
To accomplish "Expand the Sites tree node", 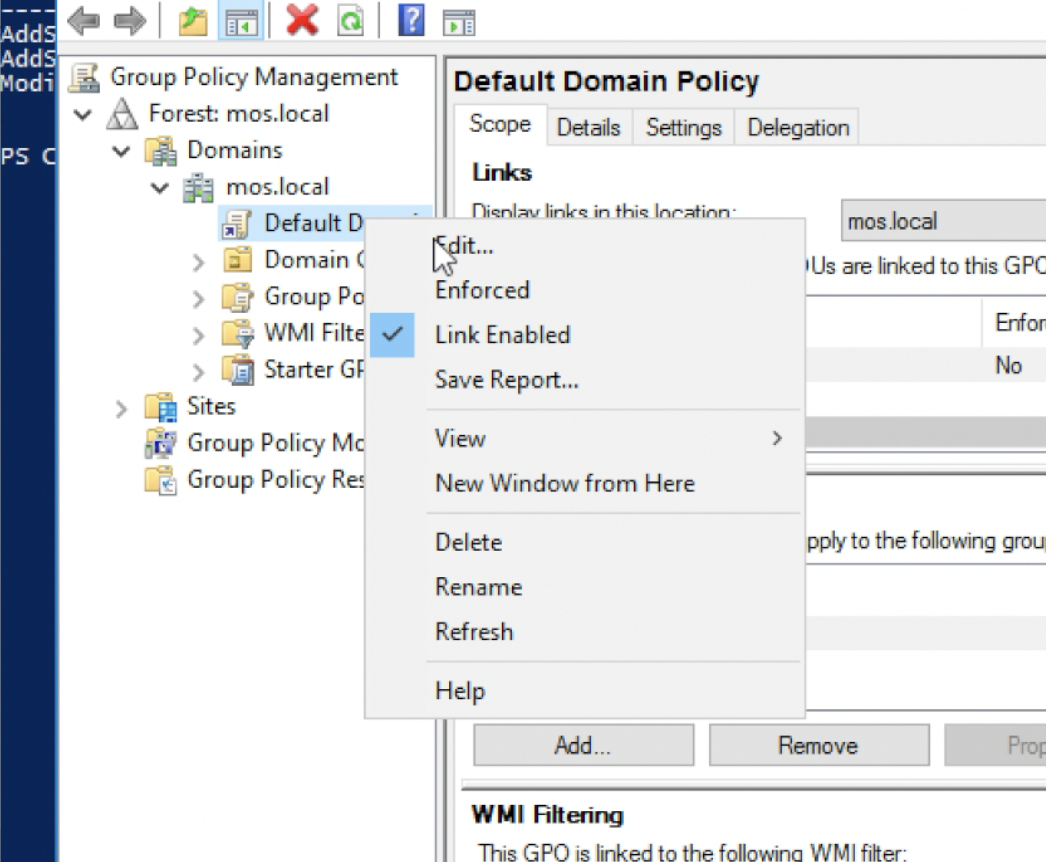I will 121,408.
